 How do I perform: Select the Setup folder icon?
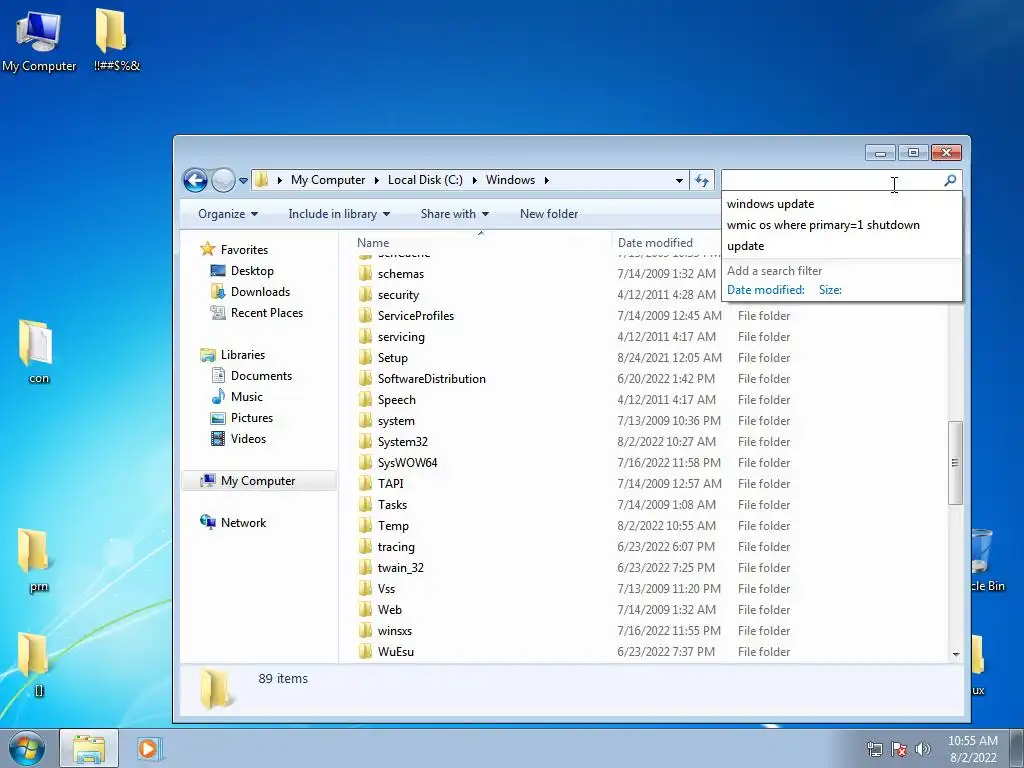(366, 358)
